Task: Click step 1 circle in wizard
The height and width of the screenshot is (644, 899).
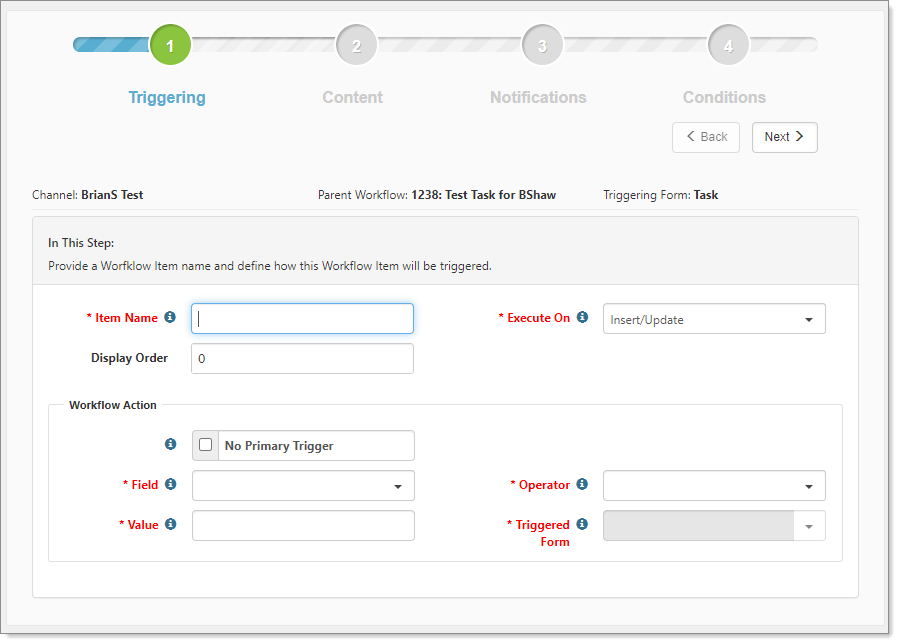Action: [170, 46]
